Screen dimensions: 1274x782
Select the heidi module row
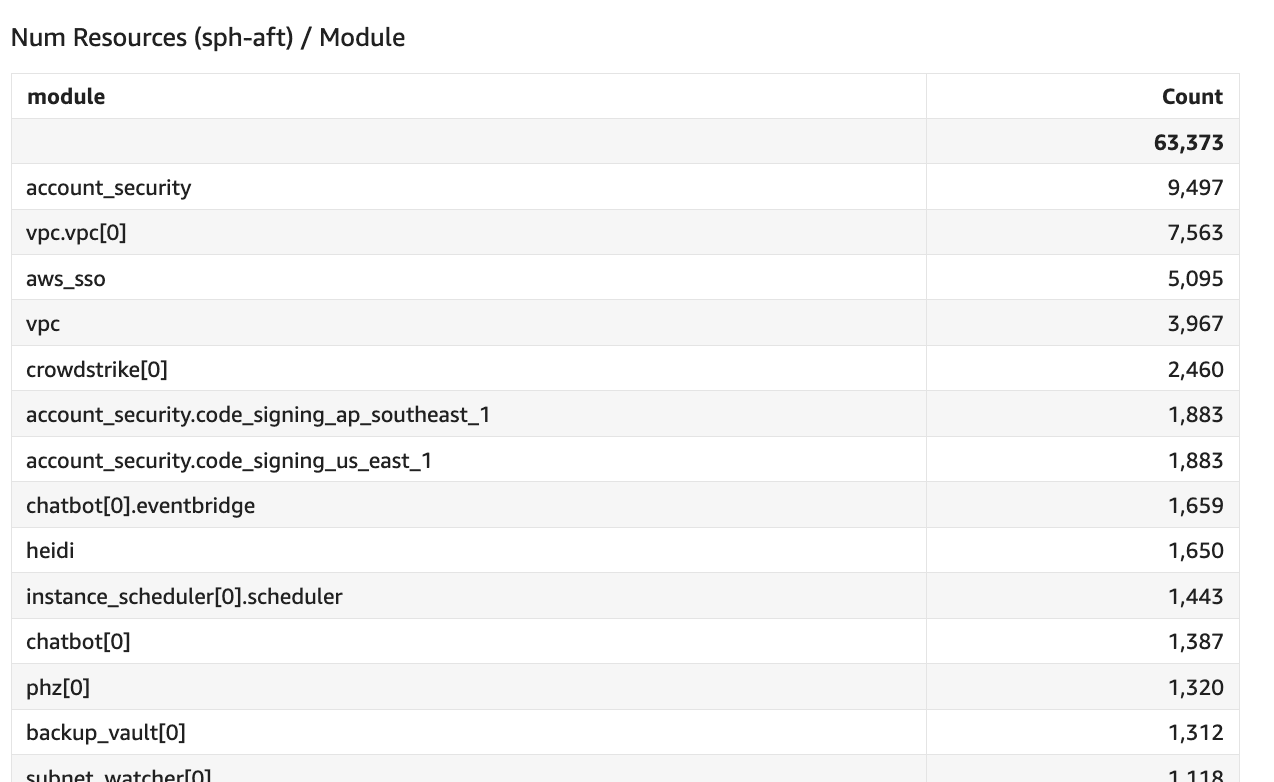(50, 551)
